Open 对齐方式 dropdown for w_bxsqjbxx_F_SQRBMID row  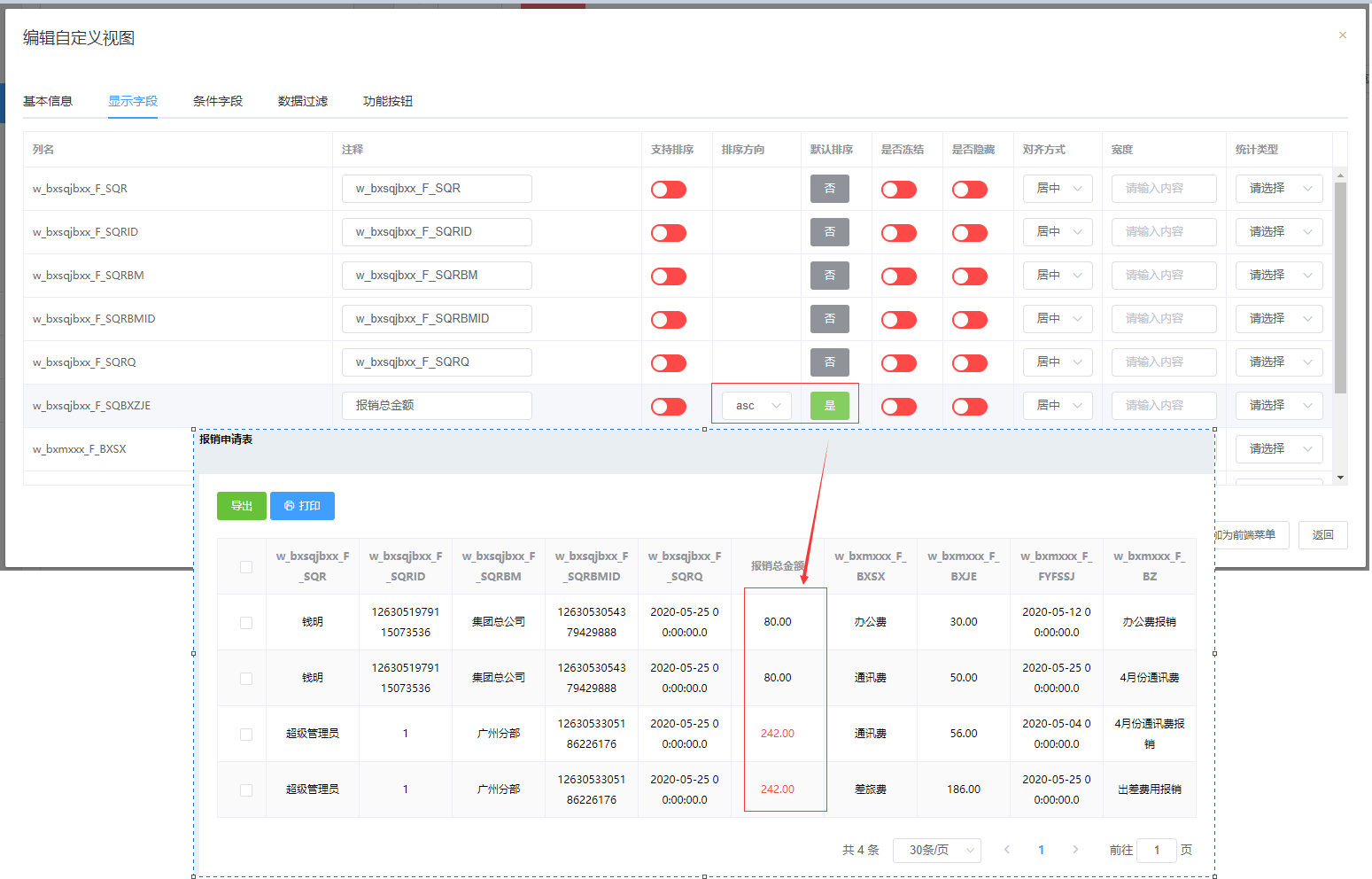(x=1058, y=319)
